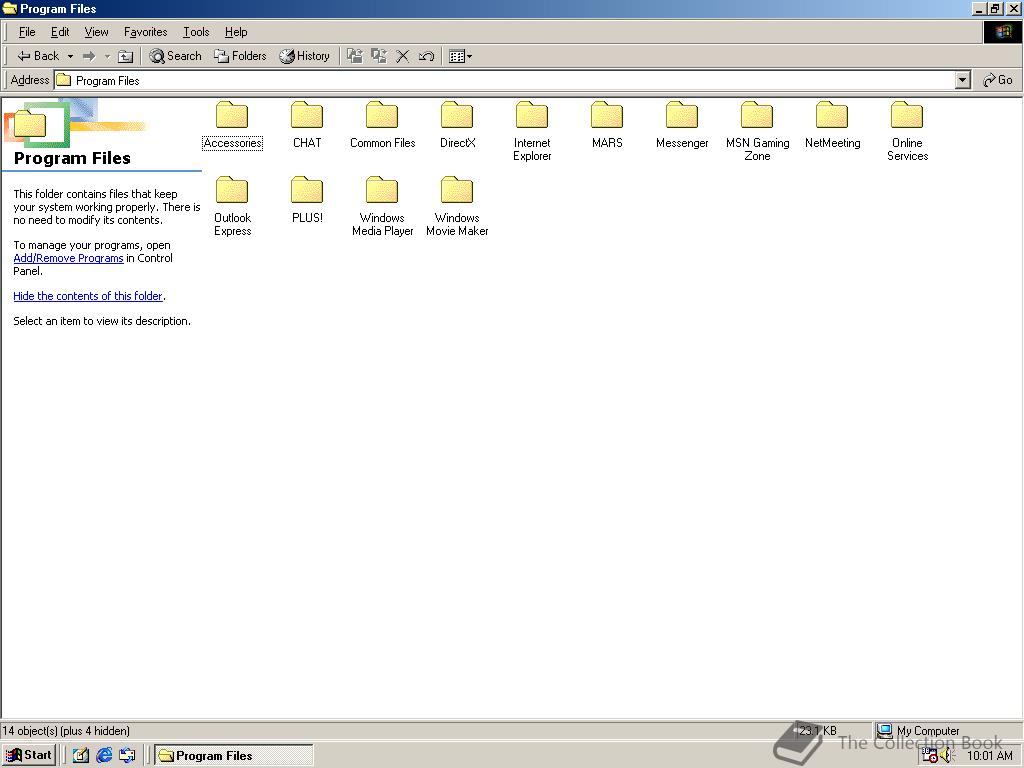The width and height of the screenshot is (1024, 768).
Task: Open the Forward history dropdown arrow
Action: [107, 57]
